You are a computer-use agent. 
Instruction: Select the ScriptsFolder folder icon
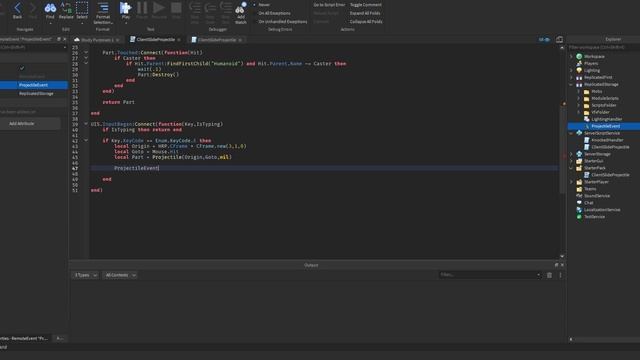[x=587, y=105]
